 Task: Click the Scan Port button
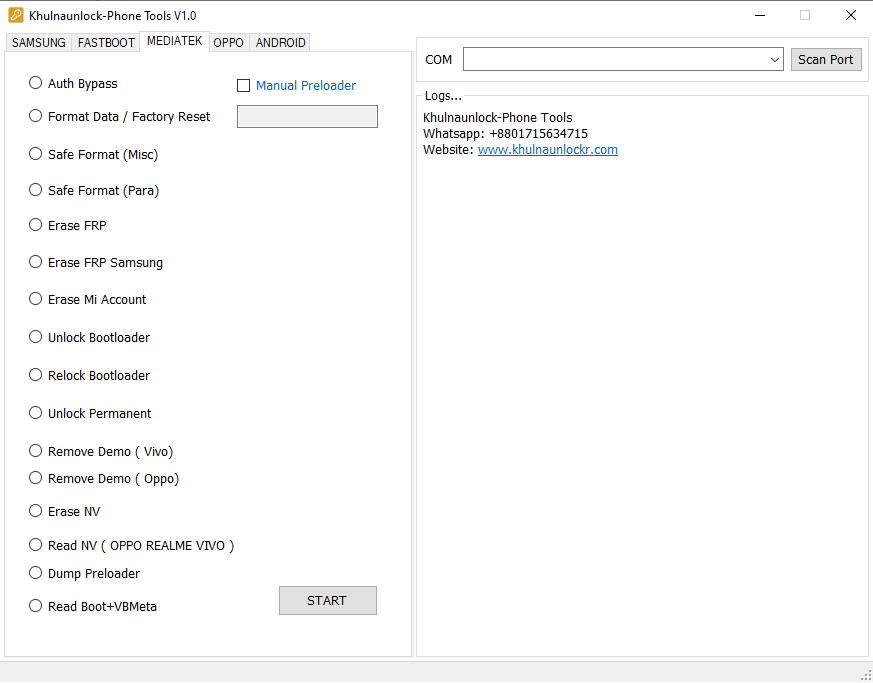coord(825,60)
